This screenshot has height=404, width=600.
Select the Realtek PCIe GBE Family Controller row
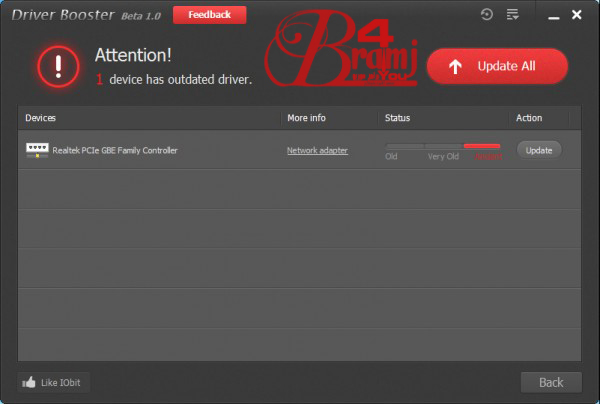[299, 150]
